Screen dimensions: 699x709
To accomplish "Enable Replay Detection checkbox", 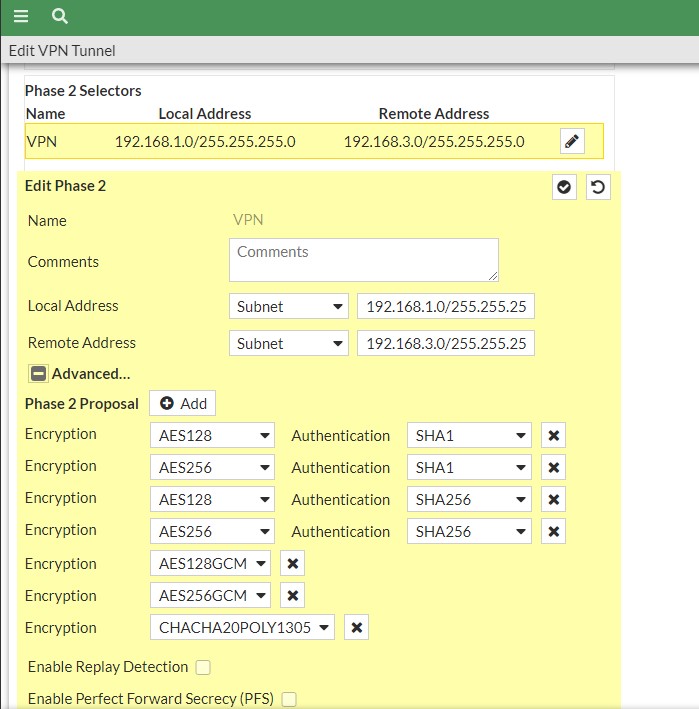I will coord(203,667).
